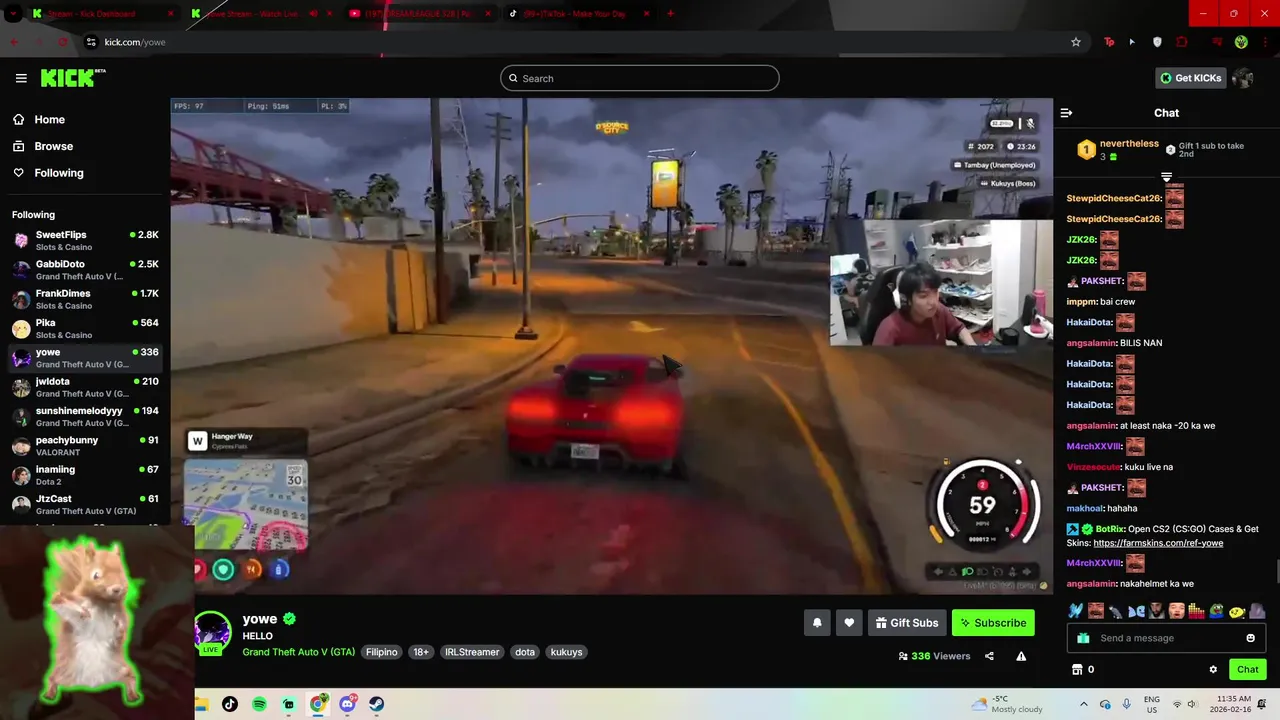
Task: Open Spotify from the taskbar
Action: (x=259, y=704)
